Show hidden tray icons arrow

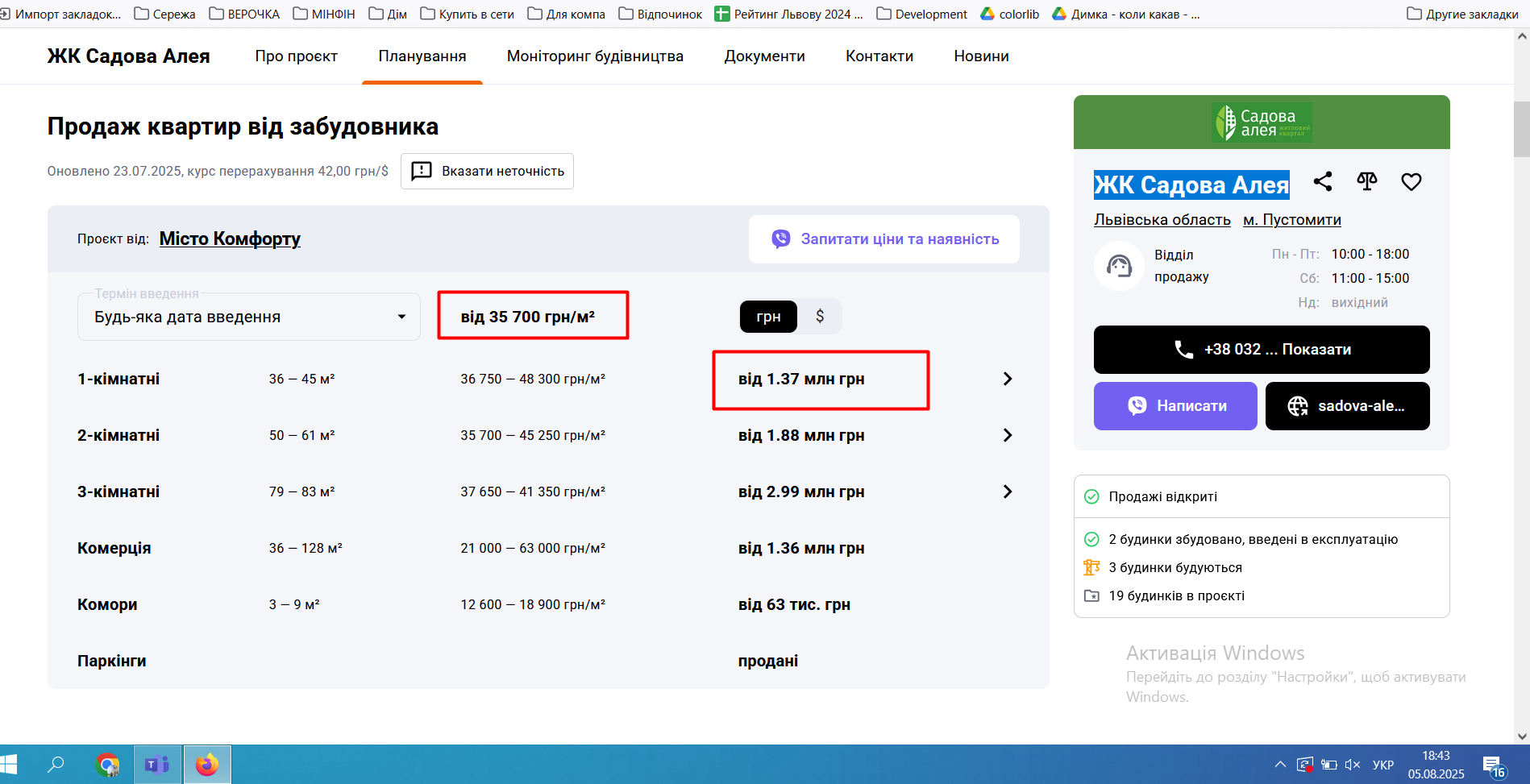[1280, 765]
